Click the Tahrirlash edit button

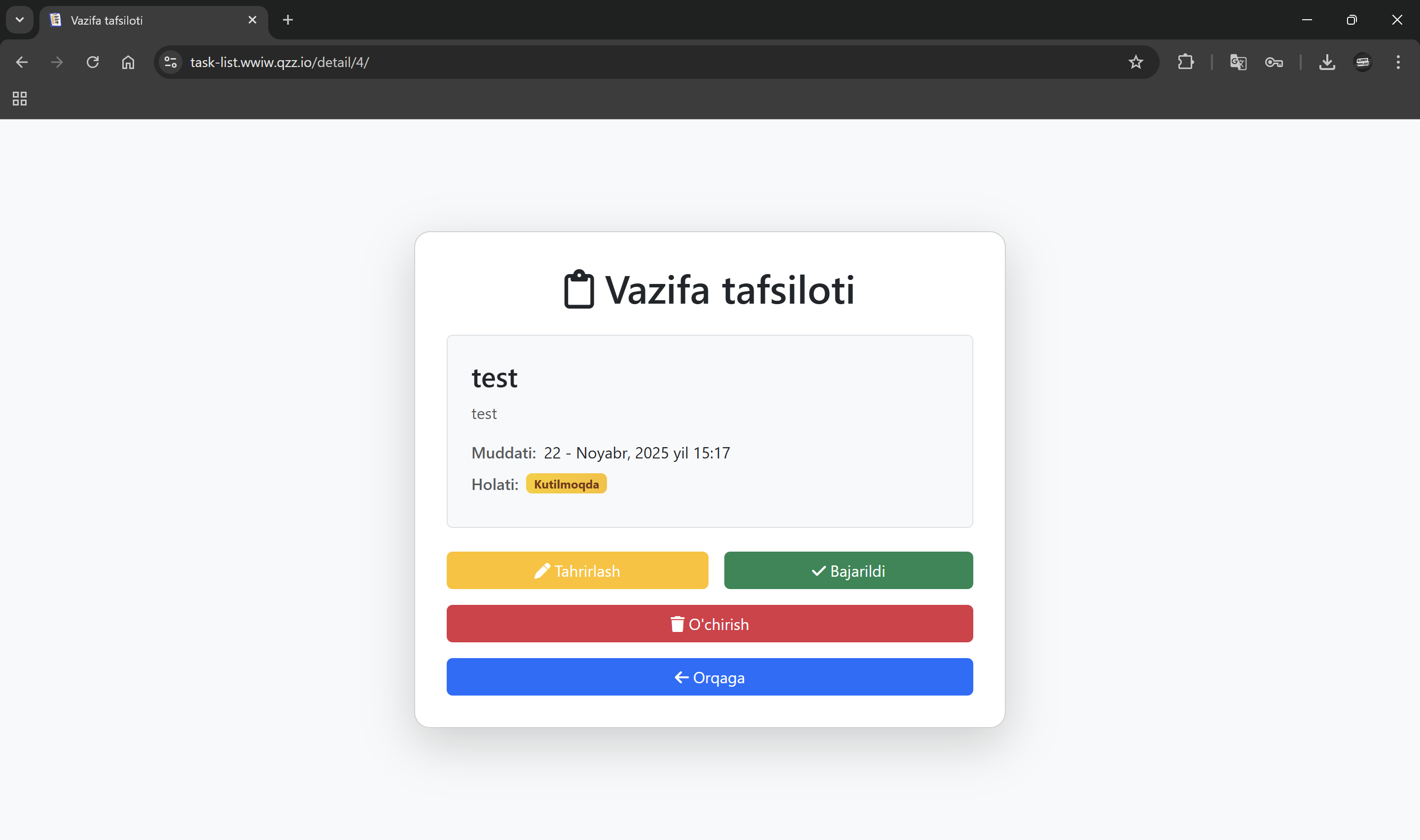click(577, 570)
